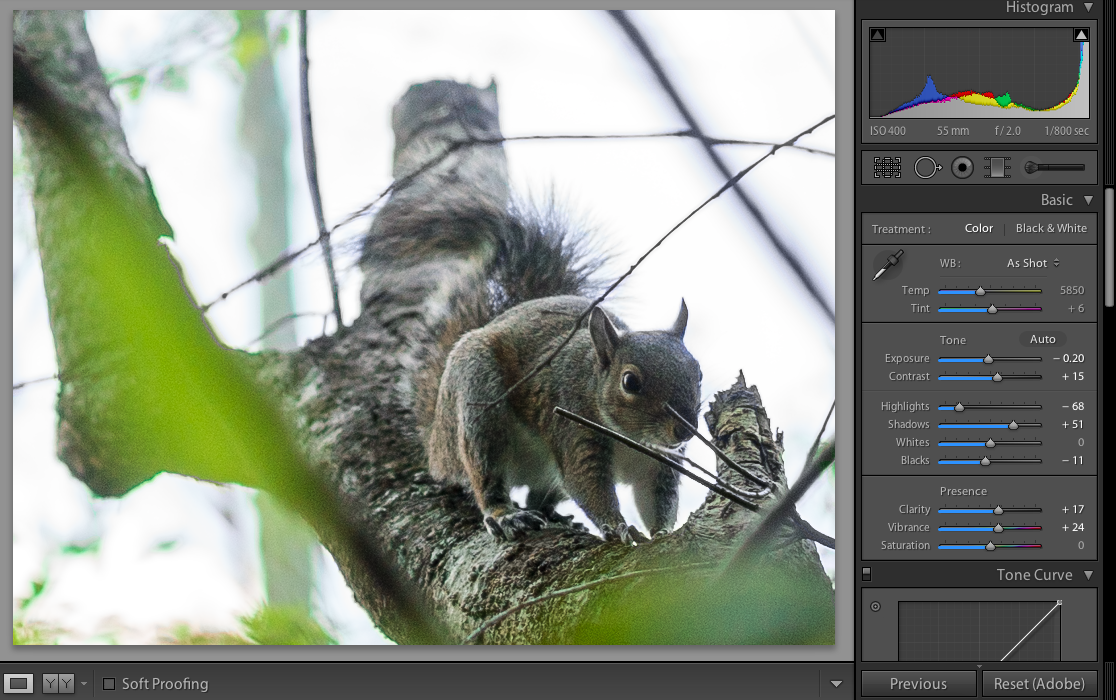This screenshot has height=700, width=1116.
Task: Collapse the Histogram panel
Action: point(1088,8)
